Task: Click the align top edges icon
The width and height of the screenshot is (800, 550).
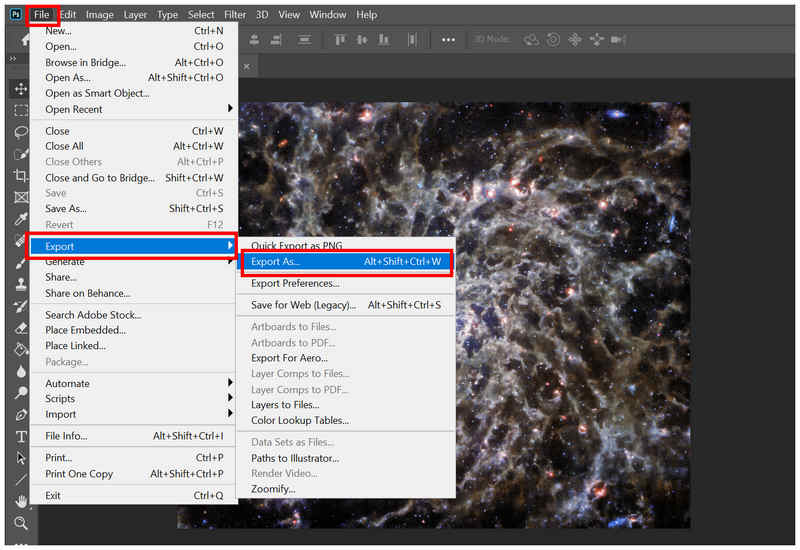Action: coord(340,40)
